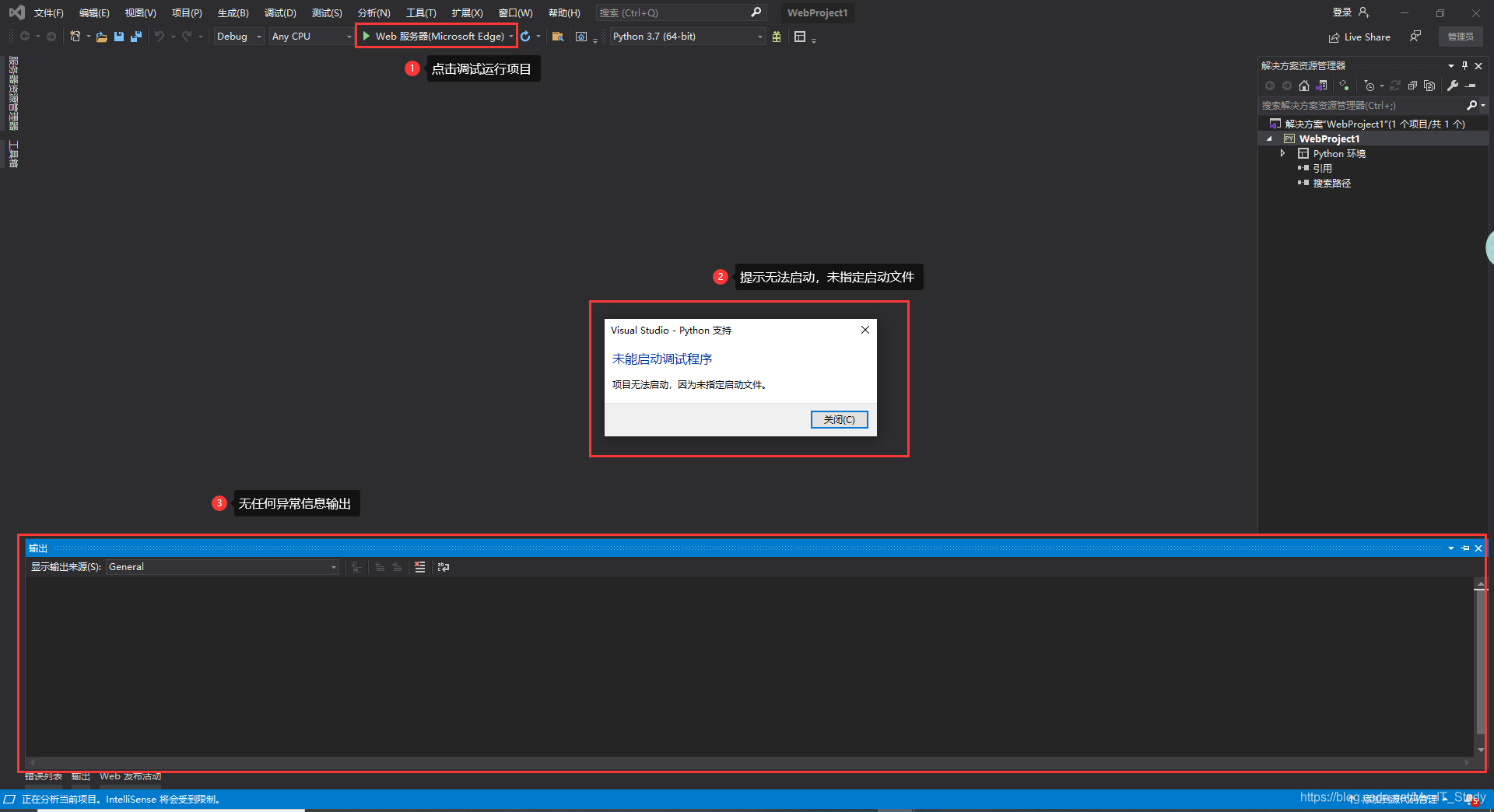Open the 工具(T) menu
The height and width of the screenshot is (812, 1494).
point(421,13)
